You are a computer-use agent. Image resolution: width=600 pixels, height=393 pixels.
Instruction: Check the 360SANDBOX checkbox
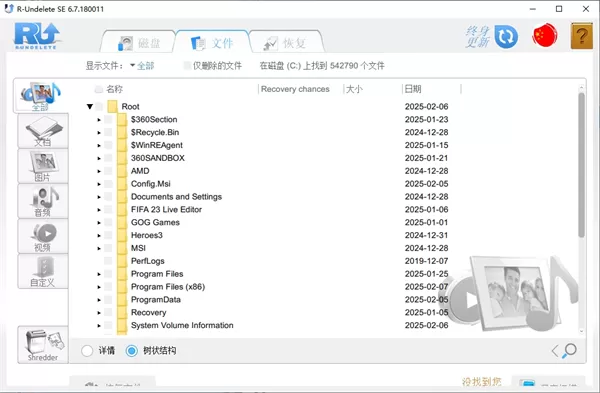coord(108,158)
